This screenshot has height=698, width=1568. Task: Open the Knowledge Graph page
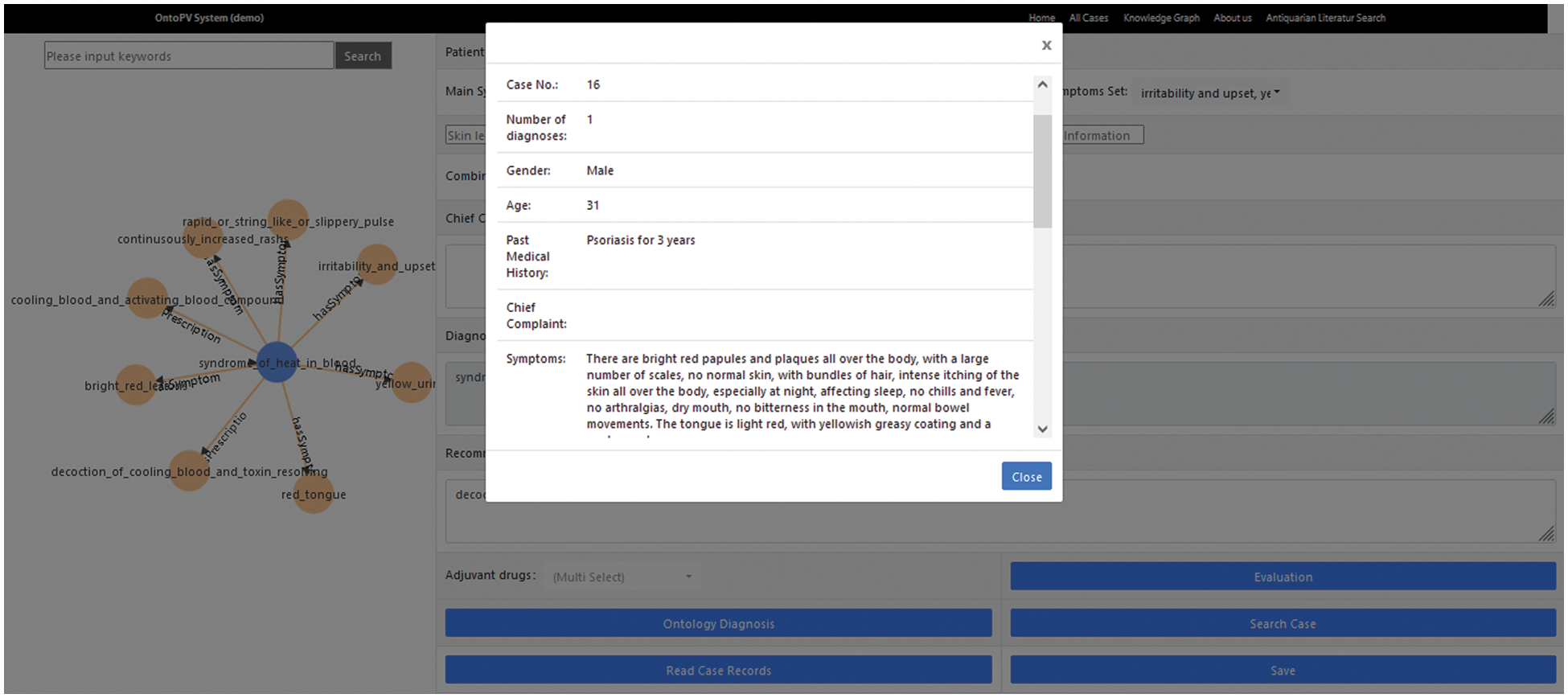1161,18
